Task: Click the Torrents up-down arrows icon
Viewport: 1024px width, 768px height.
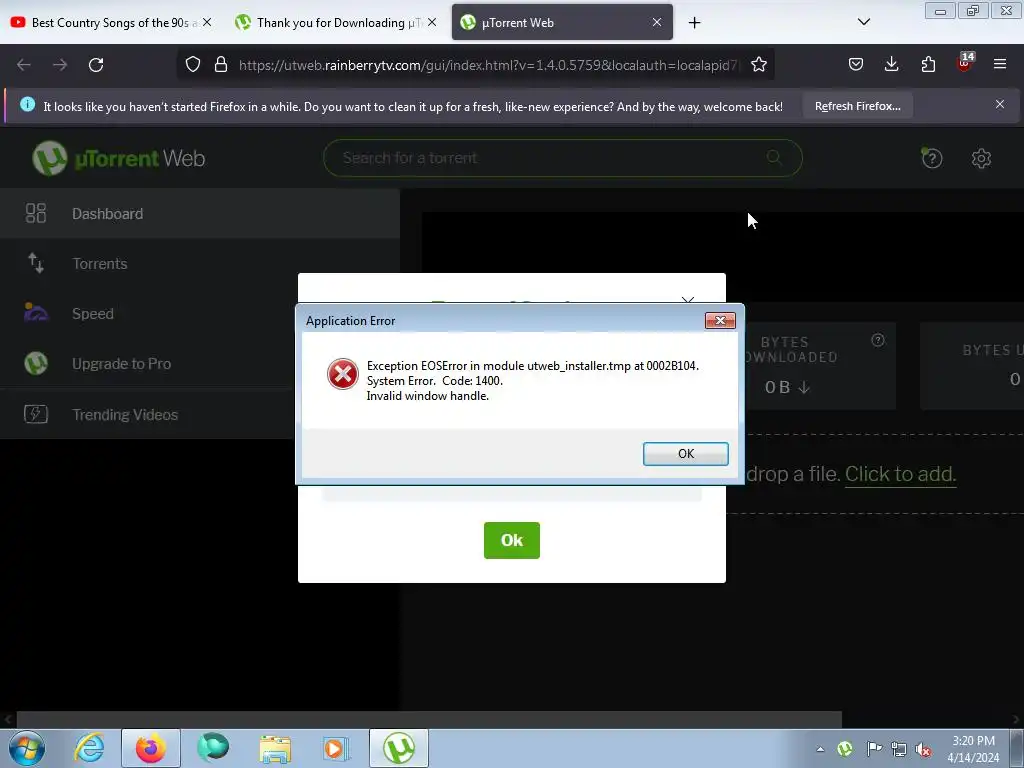Action: (x=36, y=263)
